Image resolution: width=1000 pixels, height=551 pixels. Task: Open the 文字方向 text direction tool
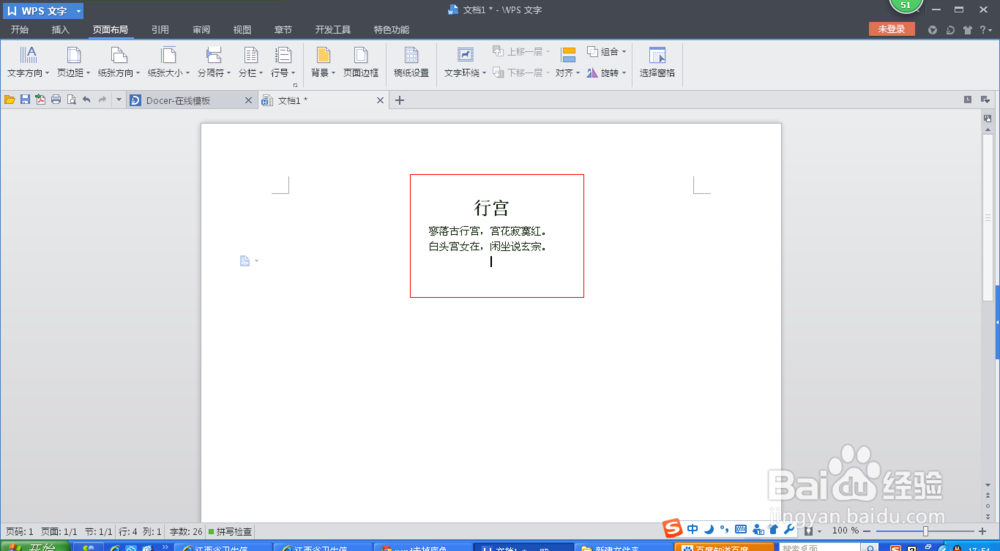[28, 62]
